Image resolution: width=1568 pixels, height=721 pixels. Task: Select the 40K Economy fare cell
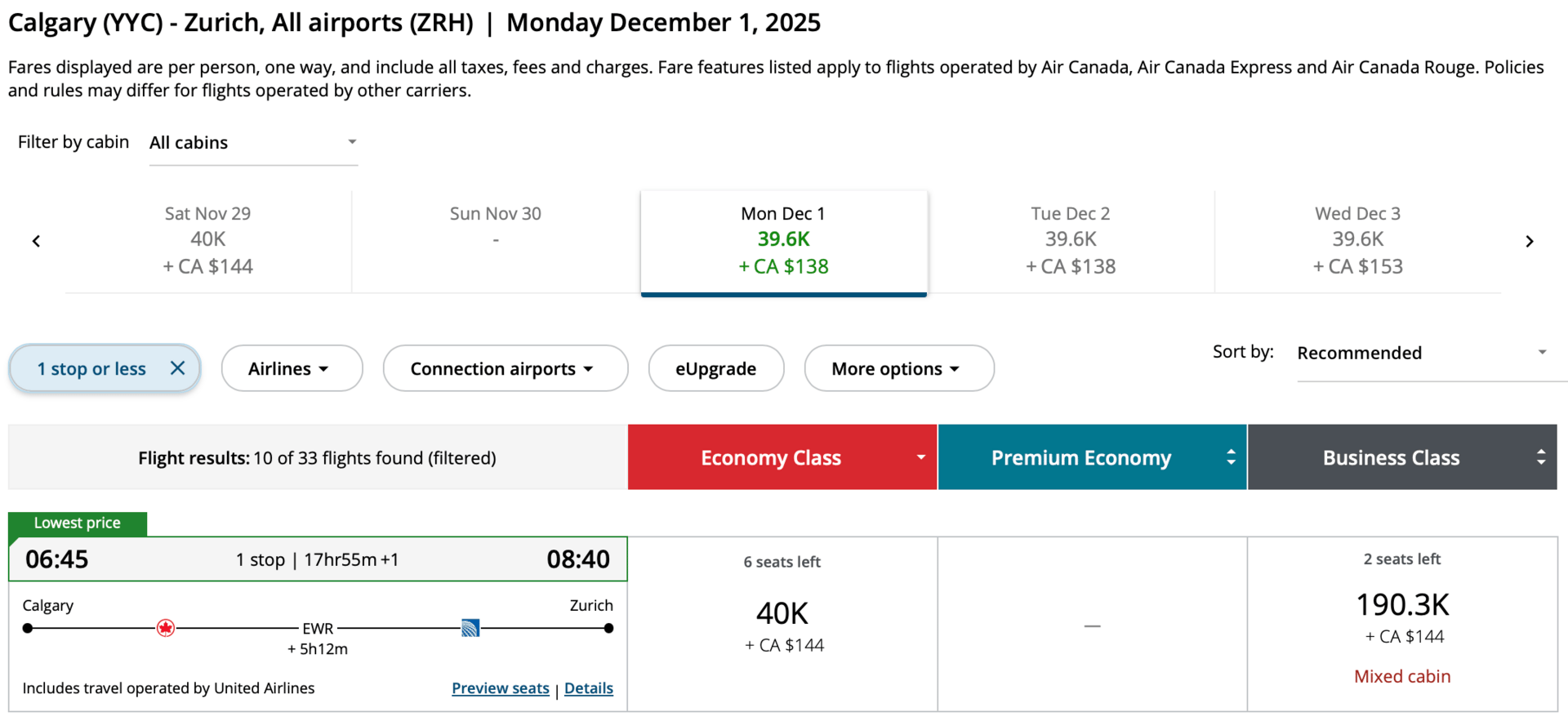click(x=782, y=625)
